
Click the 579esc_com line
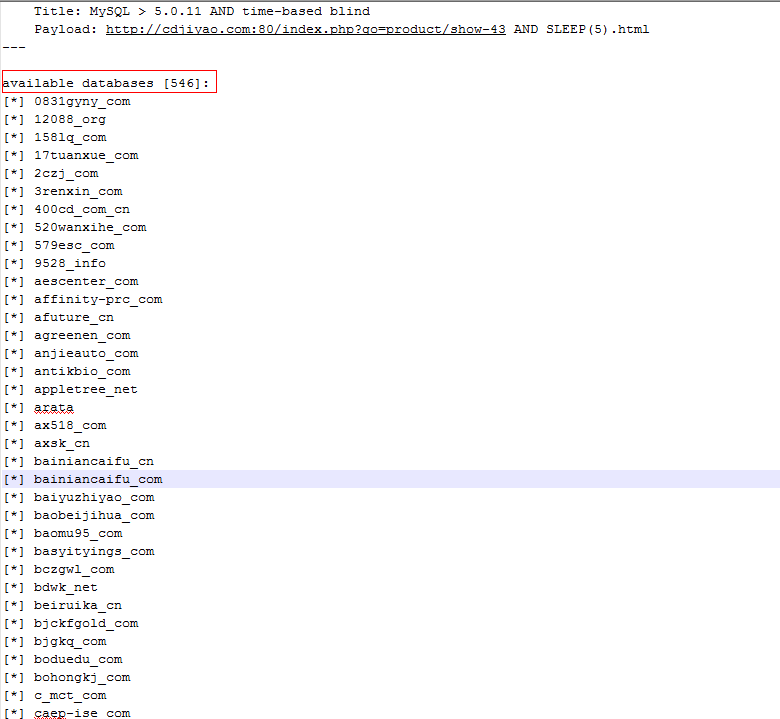(x=74, y=245)
